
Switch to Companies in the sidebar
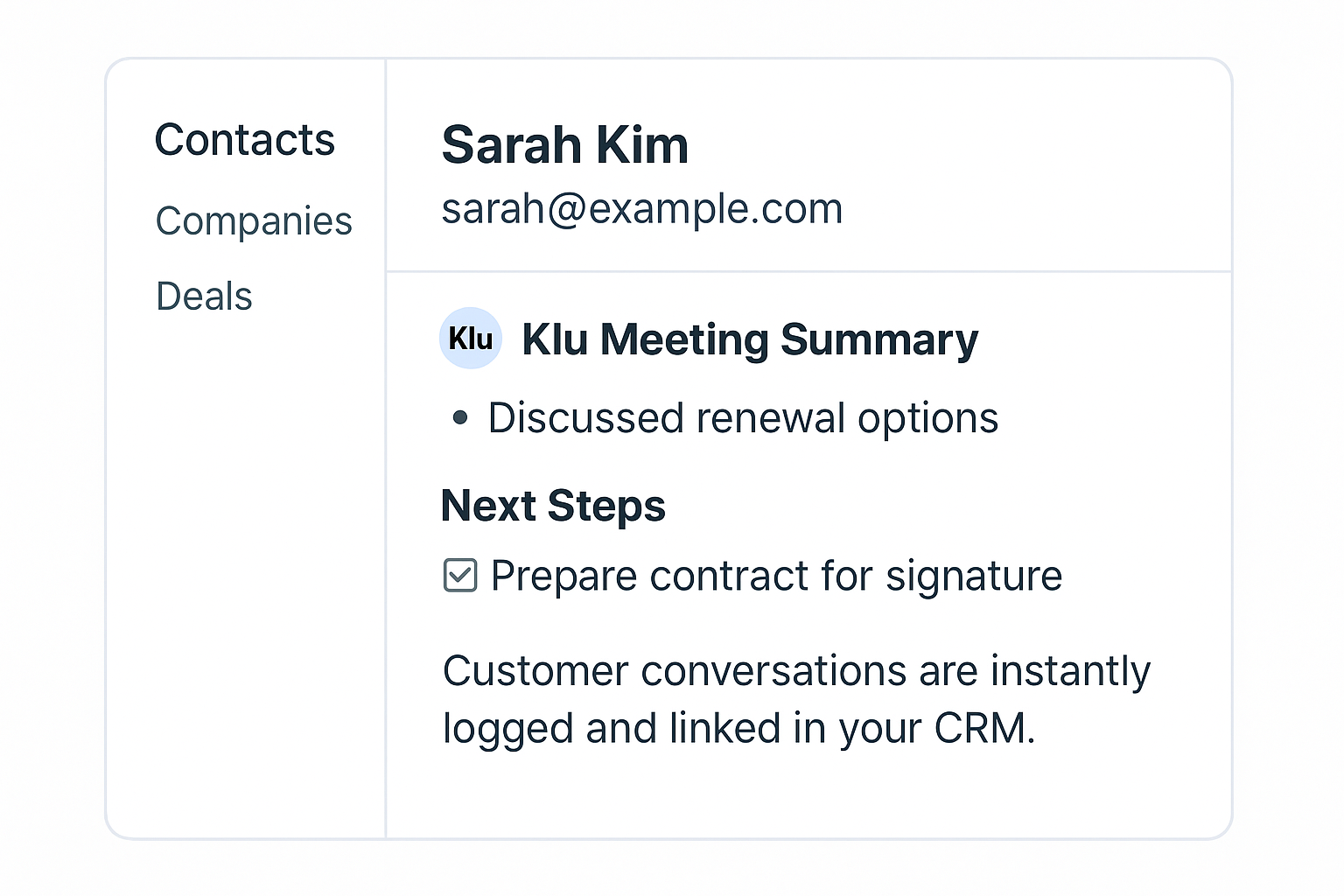[x=254, y=221]
